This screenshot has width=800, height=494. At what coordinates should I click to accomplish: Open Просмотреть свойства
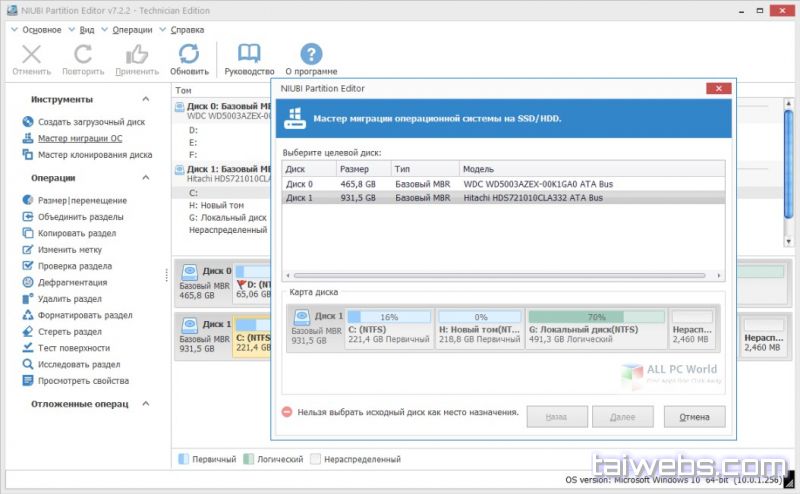pos(83,380)
